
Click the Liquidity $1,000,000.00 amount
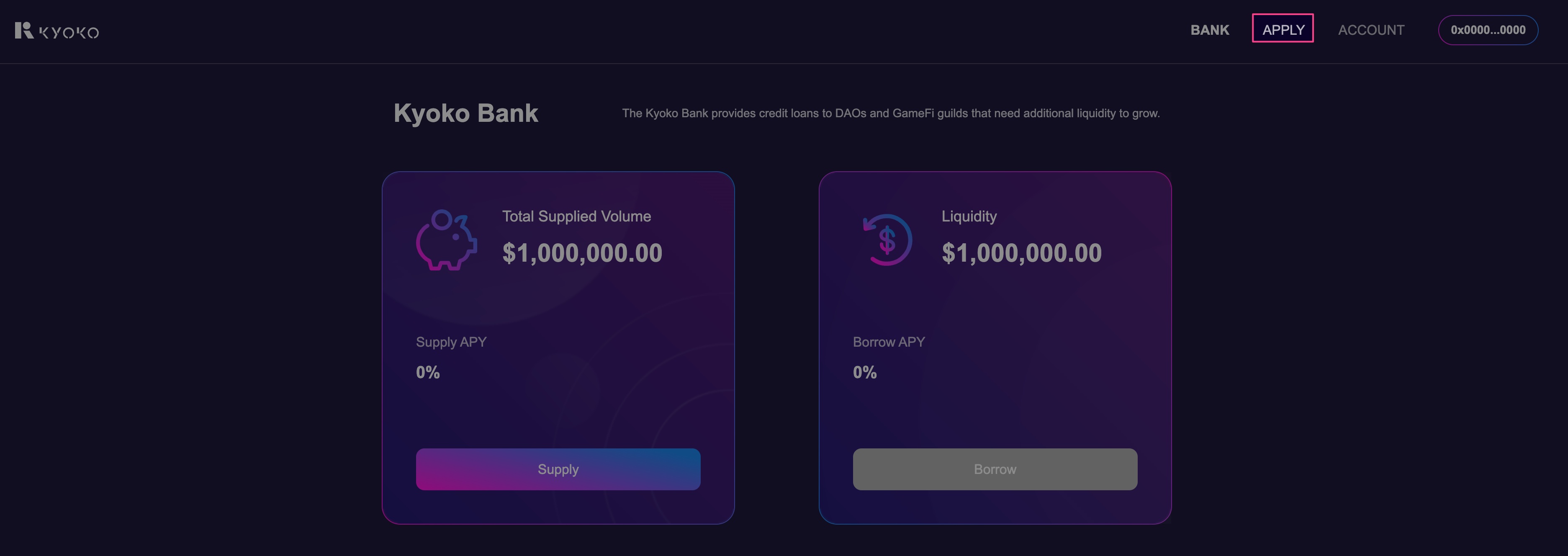coord(1021,253)
